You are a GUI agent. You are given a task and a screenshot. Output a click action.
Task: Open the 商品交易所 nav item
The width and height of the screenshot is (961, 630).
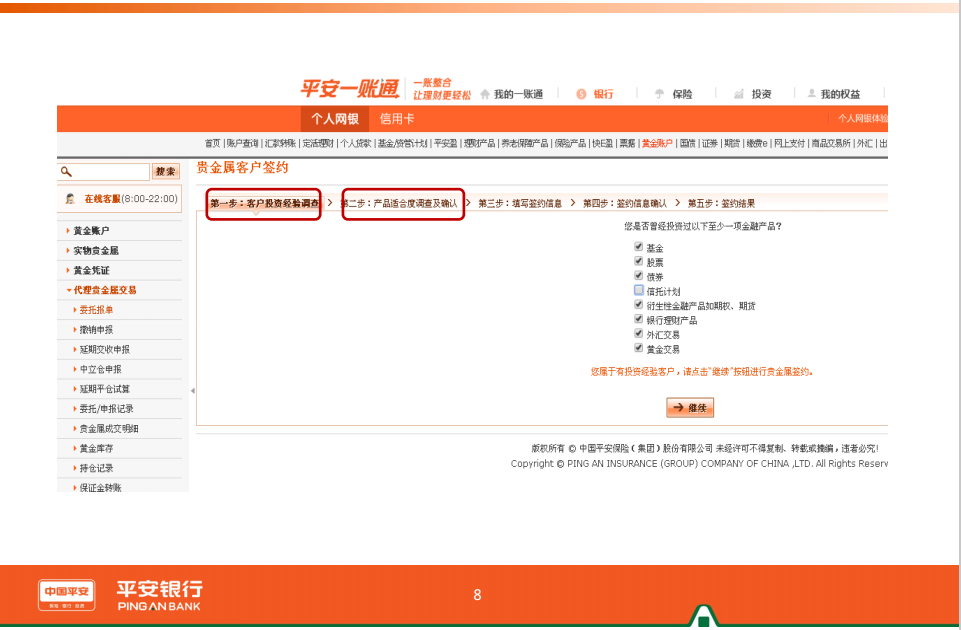tap(831, 143)
